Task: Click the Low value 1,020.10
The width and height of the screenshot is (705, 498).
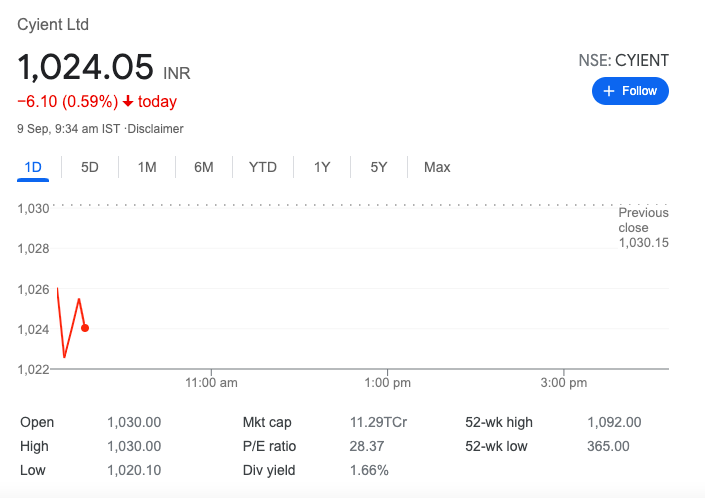Action: [134, 470]
